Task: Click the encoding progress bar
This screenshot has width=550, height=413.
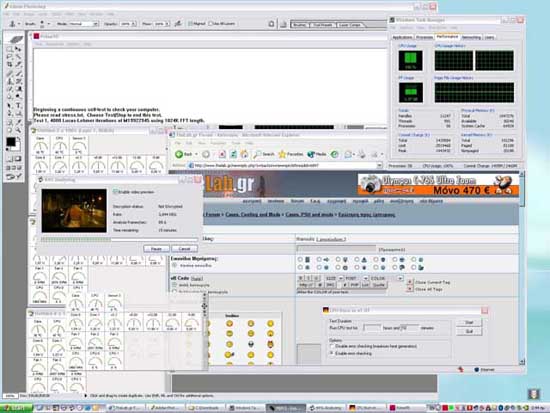Action: pyautogui.click(x=119, y=240)
